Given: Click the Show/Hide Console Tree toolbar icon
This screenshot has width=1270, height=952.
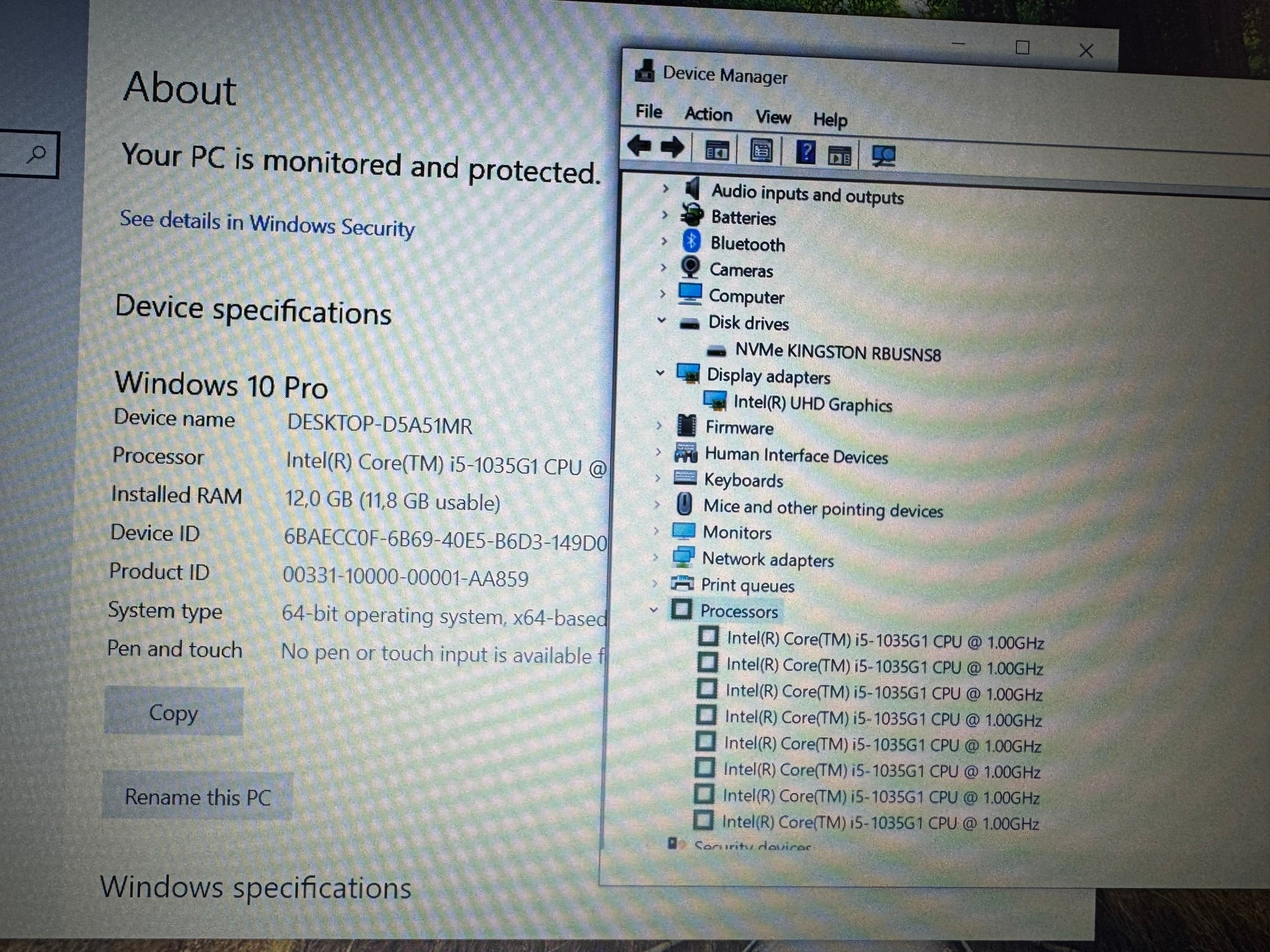Looking at the screenshot, I should pos(717,150).
